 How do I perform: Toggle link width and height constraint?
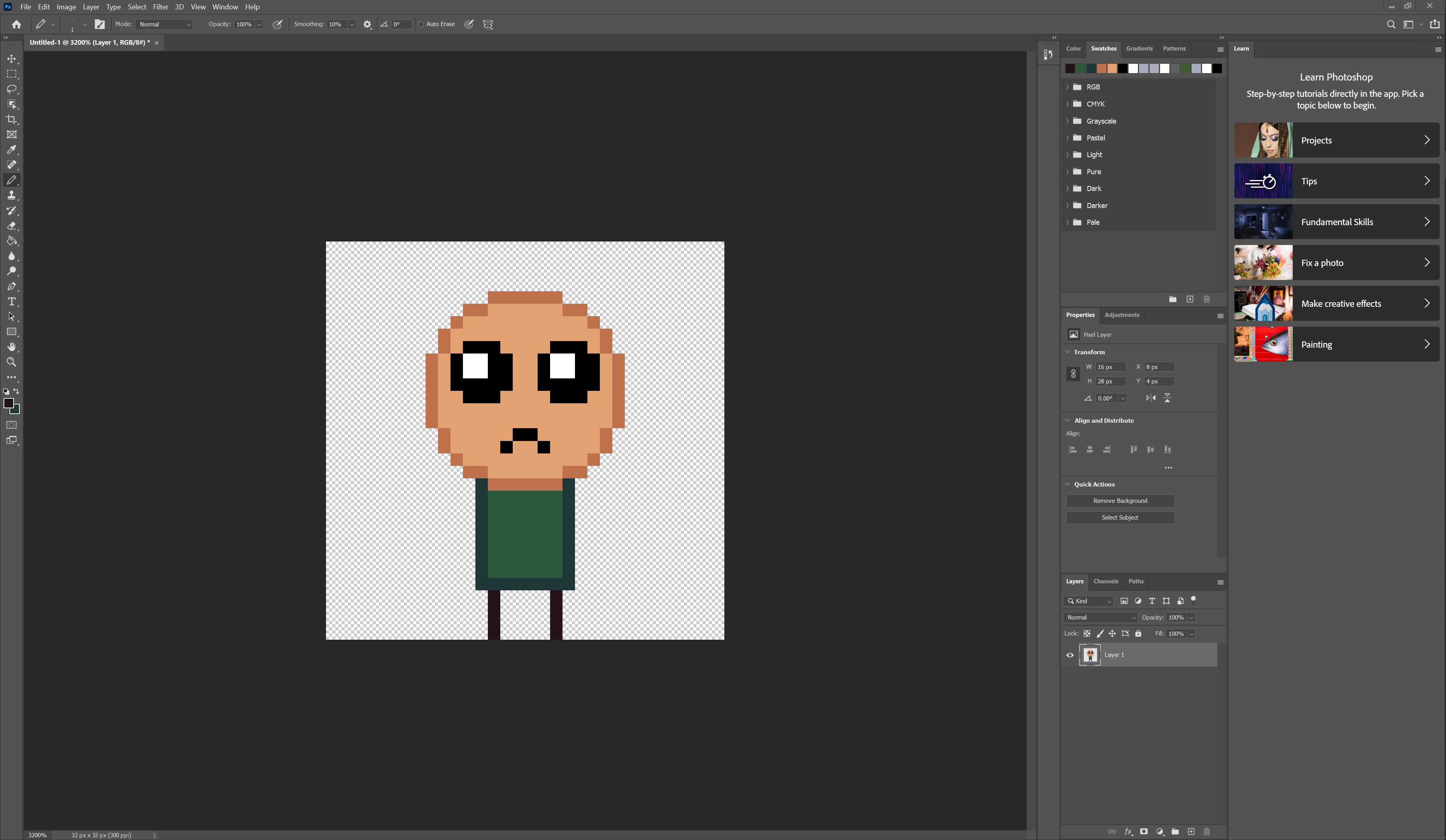pos(1073,373)
